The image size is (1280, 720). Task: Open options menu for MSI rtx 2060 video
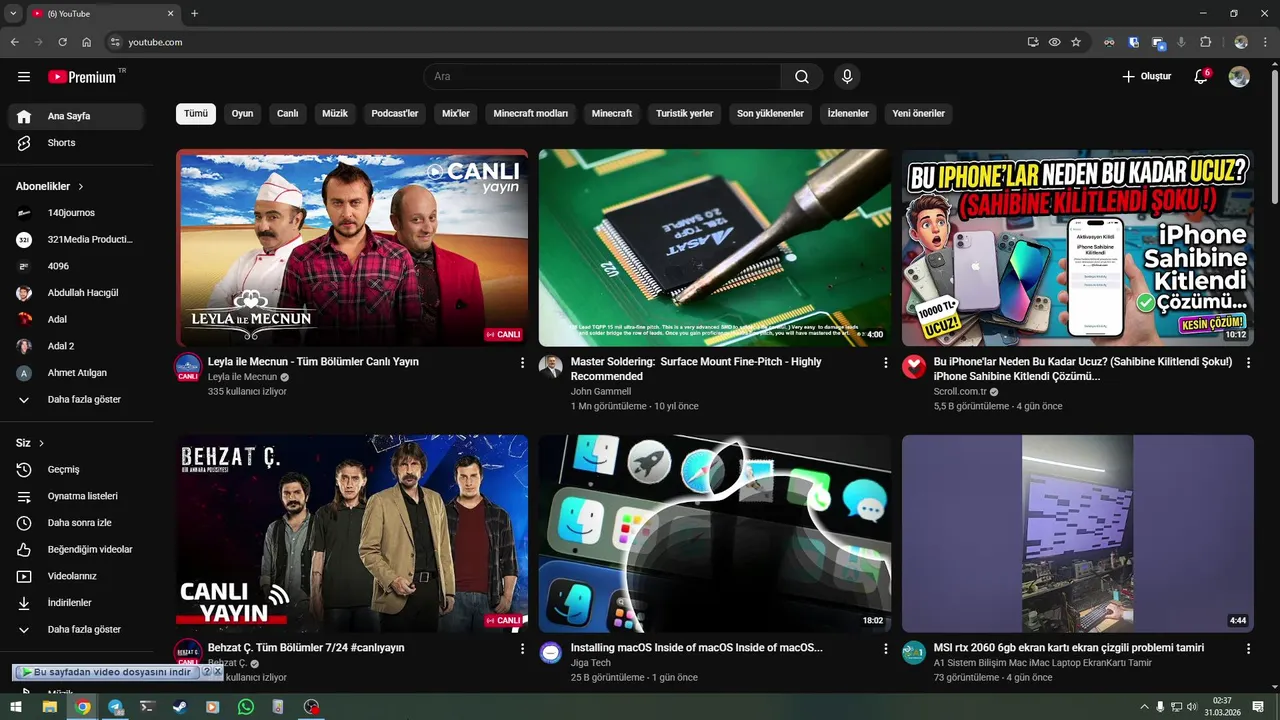[x=1248, y=649]
